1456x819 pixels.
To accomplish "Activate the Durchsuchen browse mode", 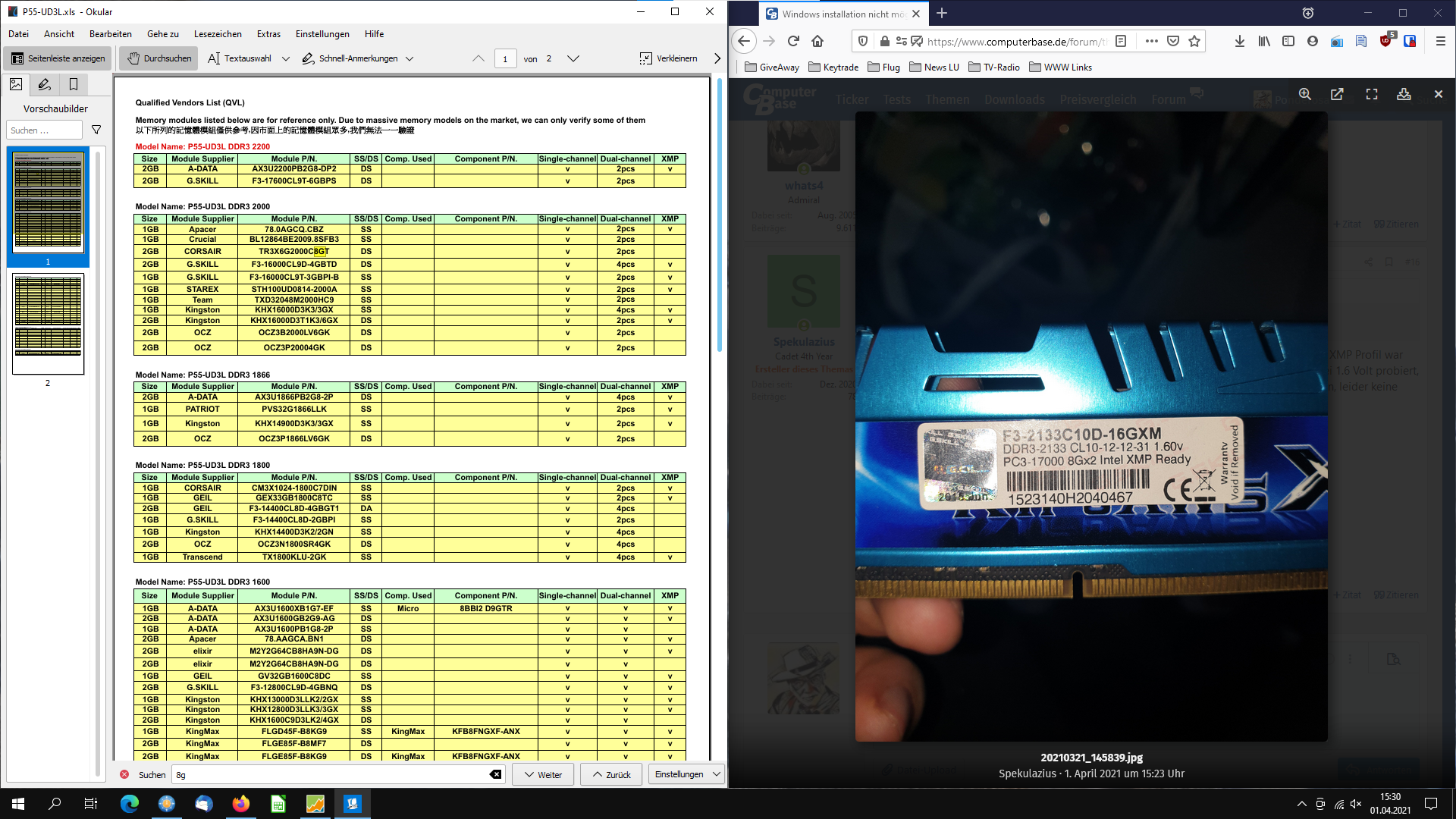I will (x=158, y=58).
